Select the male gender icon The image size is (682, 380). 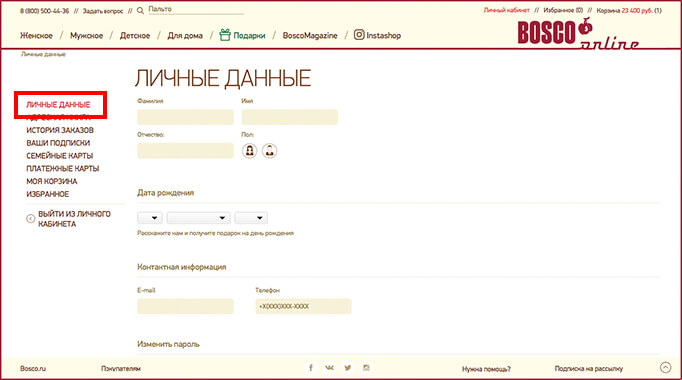click(x=270, y=151)
